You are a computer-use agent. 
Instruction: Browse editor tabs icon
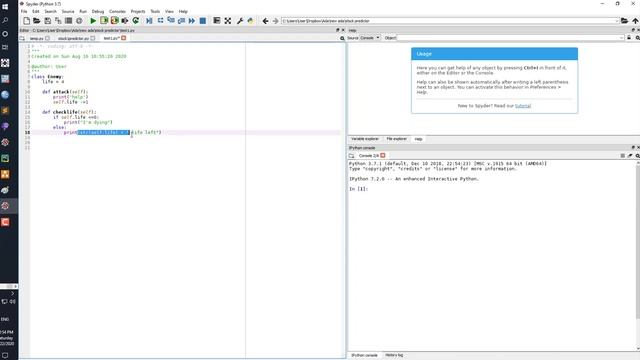click(22, 38)
